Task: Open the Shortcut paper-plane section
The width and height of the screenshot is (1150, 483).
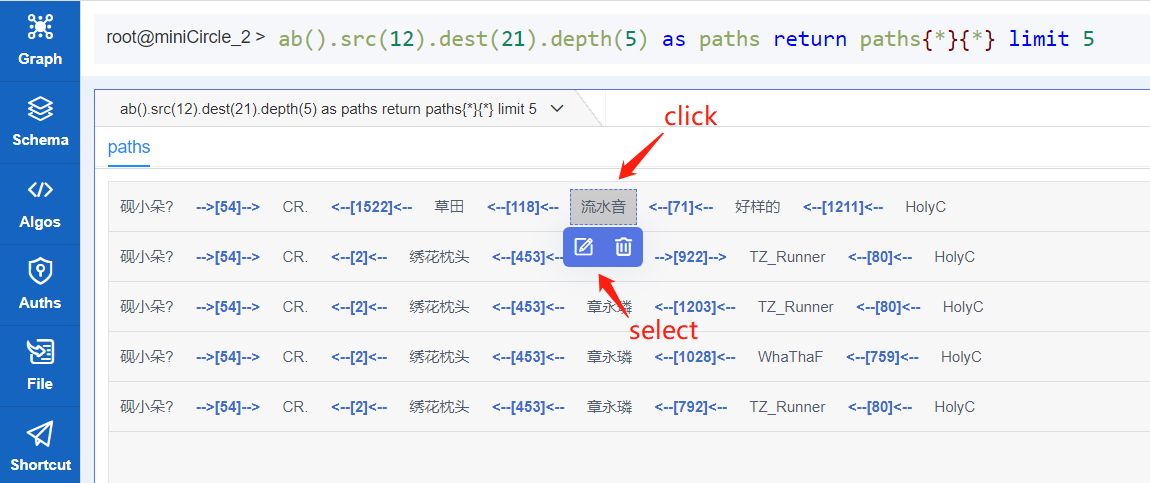Action: [40, 446]
